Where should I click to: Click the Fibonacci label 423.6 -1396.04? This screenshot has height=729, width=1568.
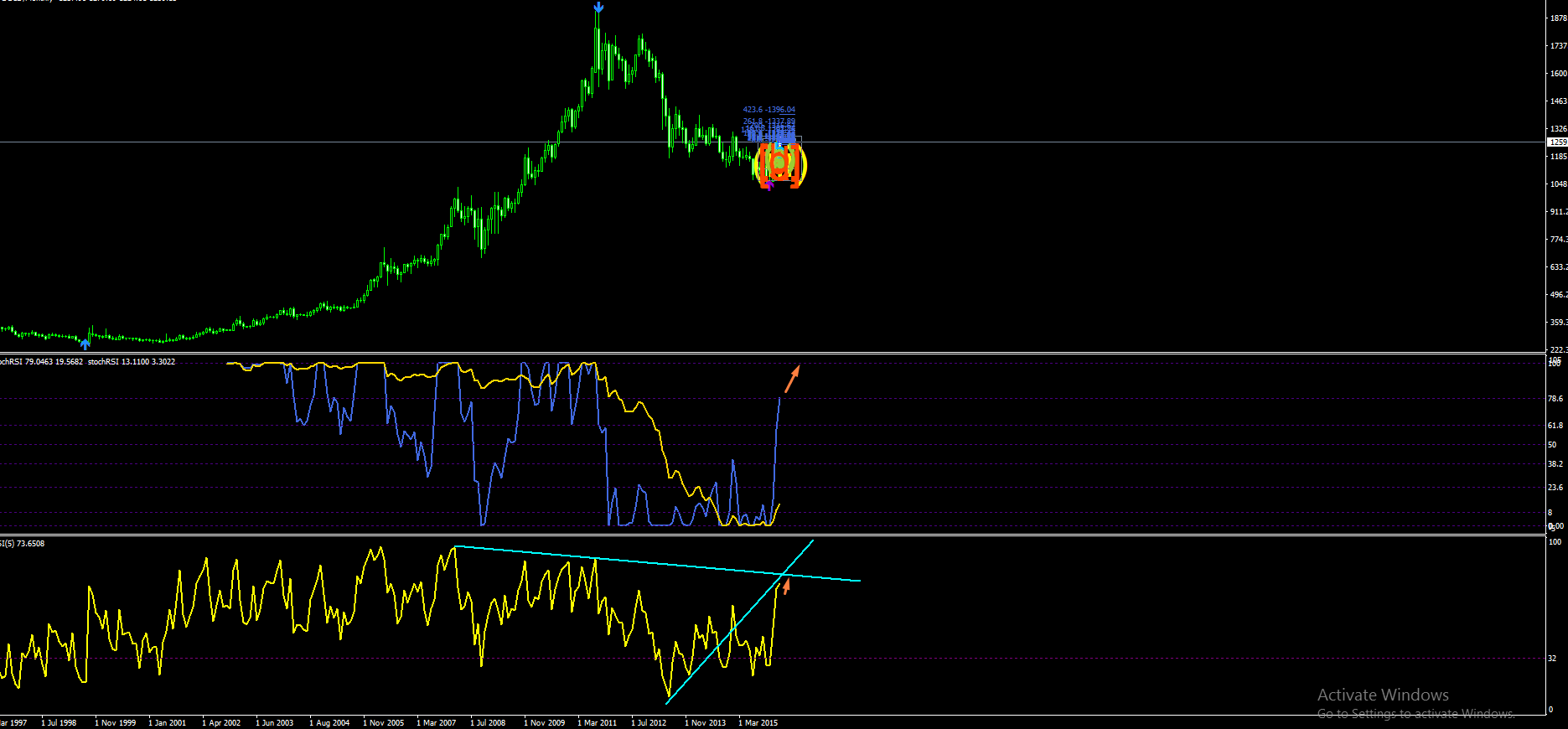coord(769,110)
